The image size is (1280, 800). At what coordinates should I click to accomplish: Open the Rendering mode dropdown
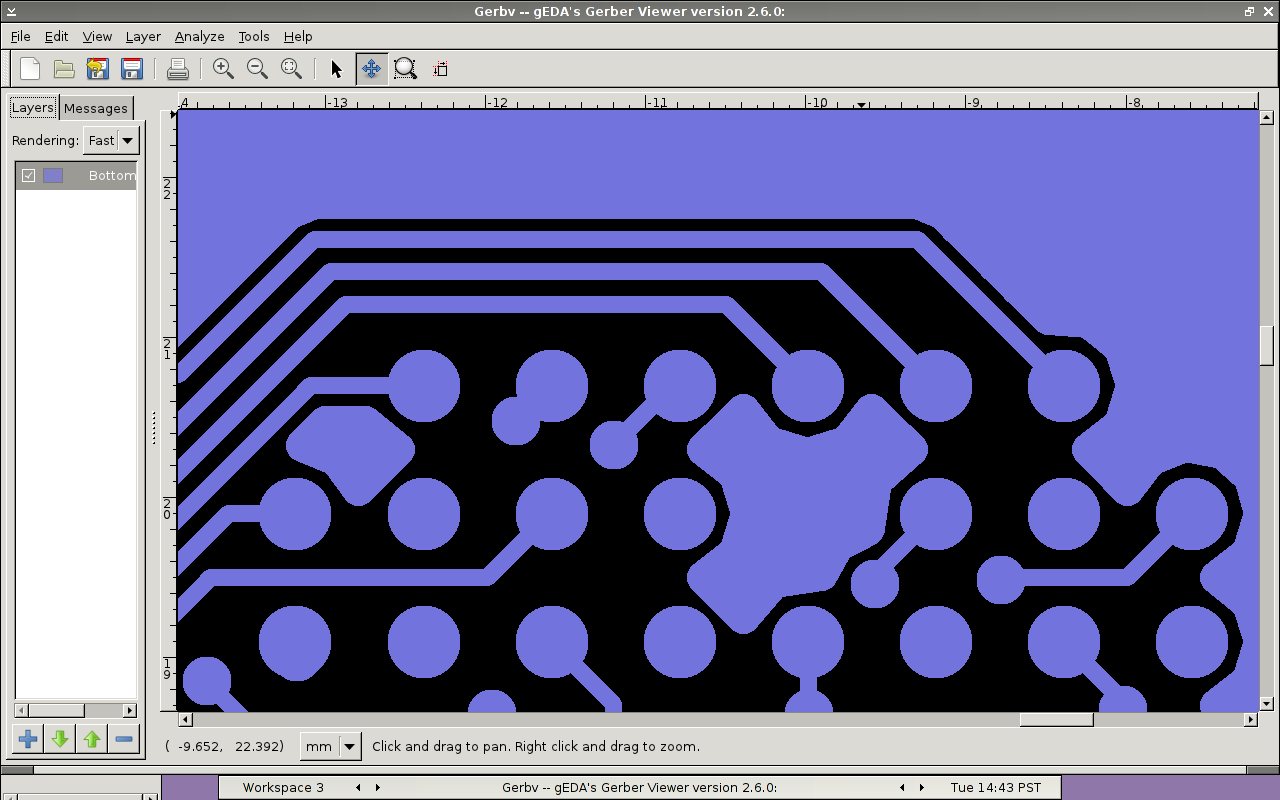[x=111, y=141]
